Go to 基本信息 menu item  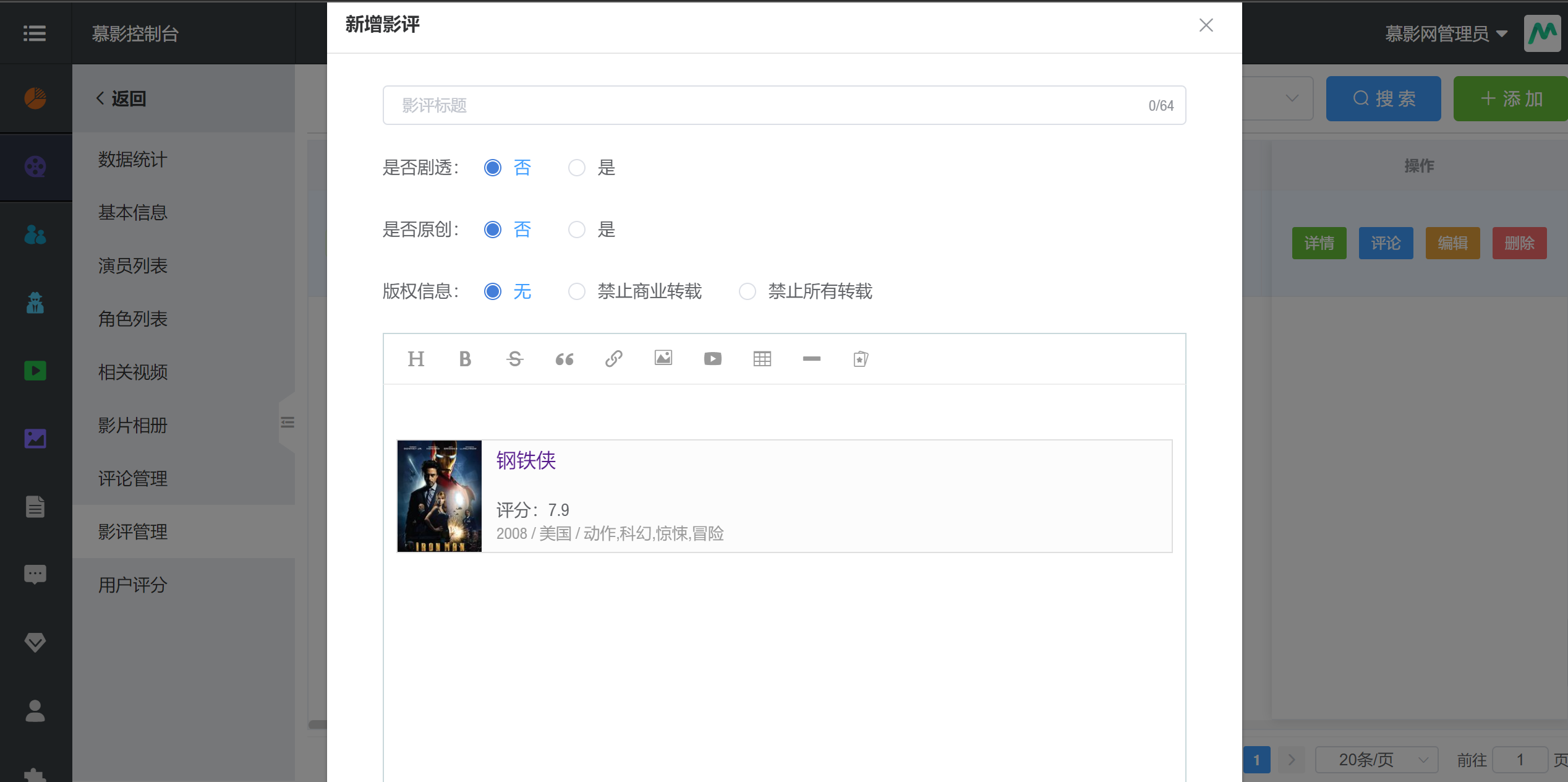click(x=184, y=212)
